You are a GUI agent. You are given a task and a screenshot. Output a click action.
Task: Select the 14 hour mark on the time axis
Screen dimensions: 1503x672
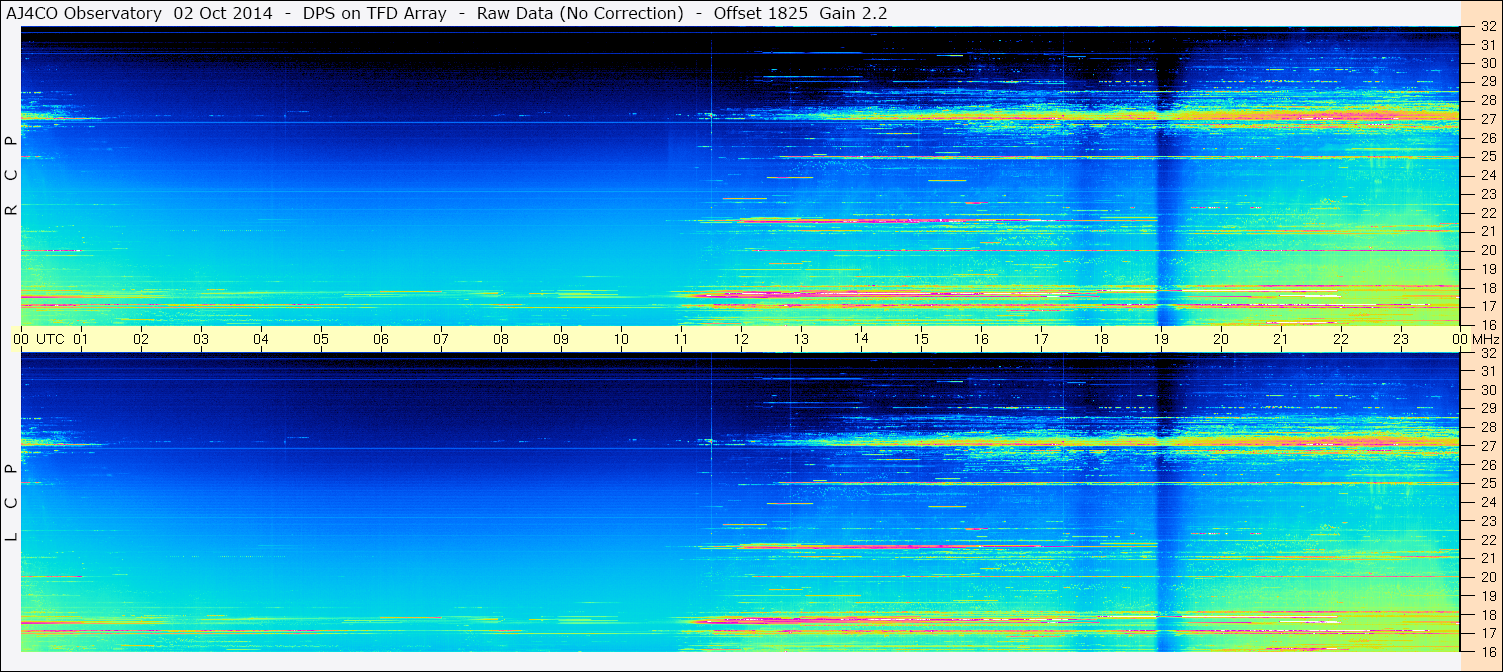pos(861,338)
